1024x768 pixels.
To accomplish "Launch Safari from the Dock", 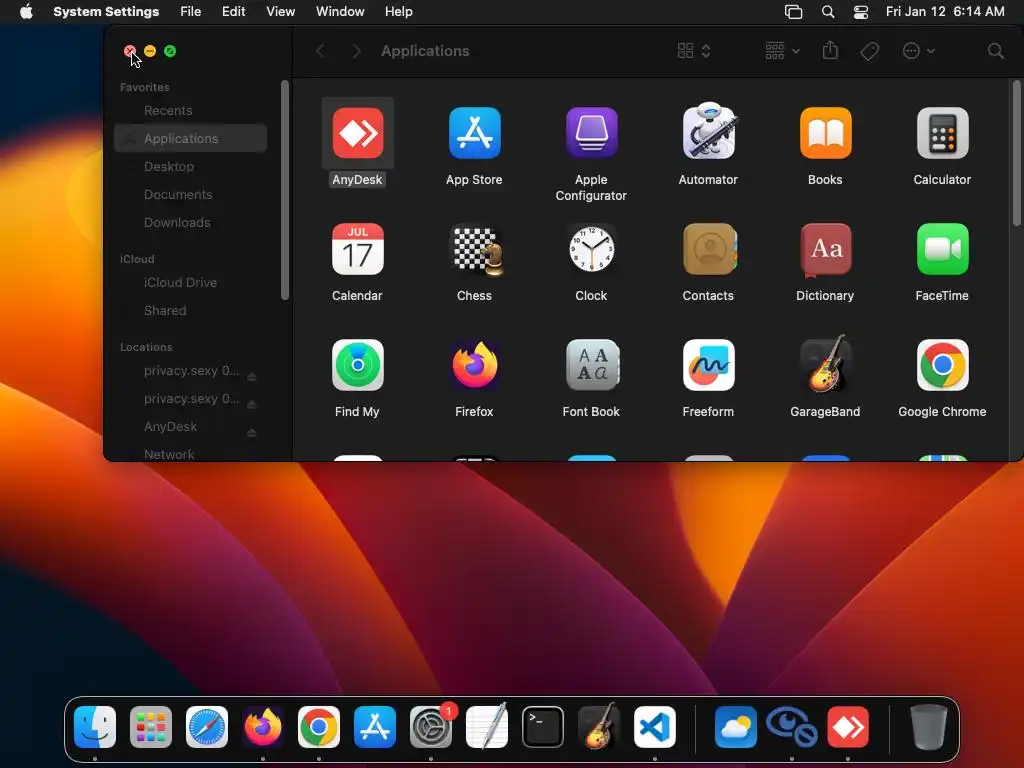I will coord(207,727).
